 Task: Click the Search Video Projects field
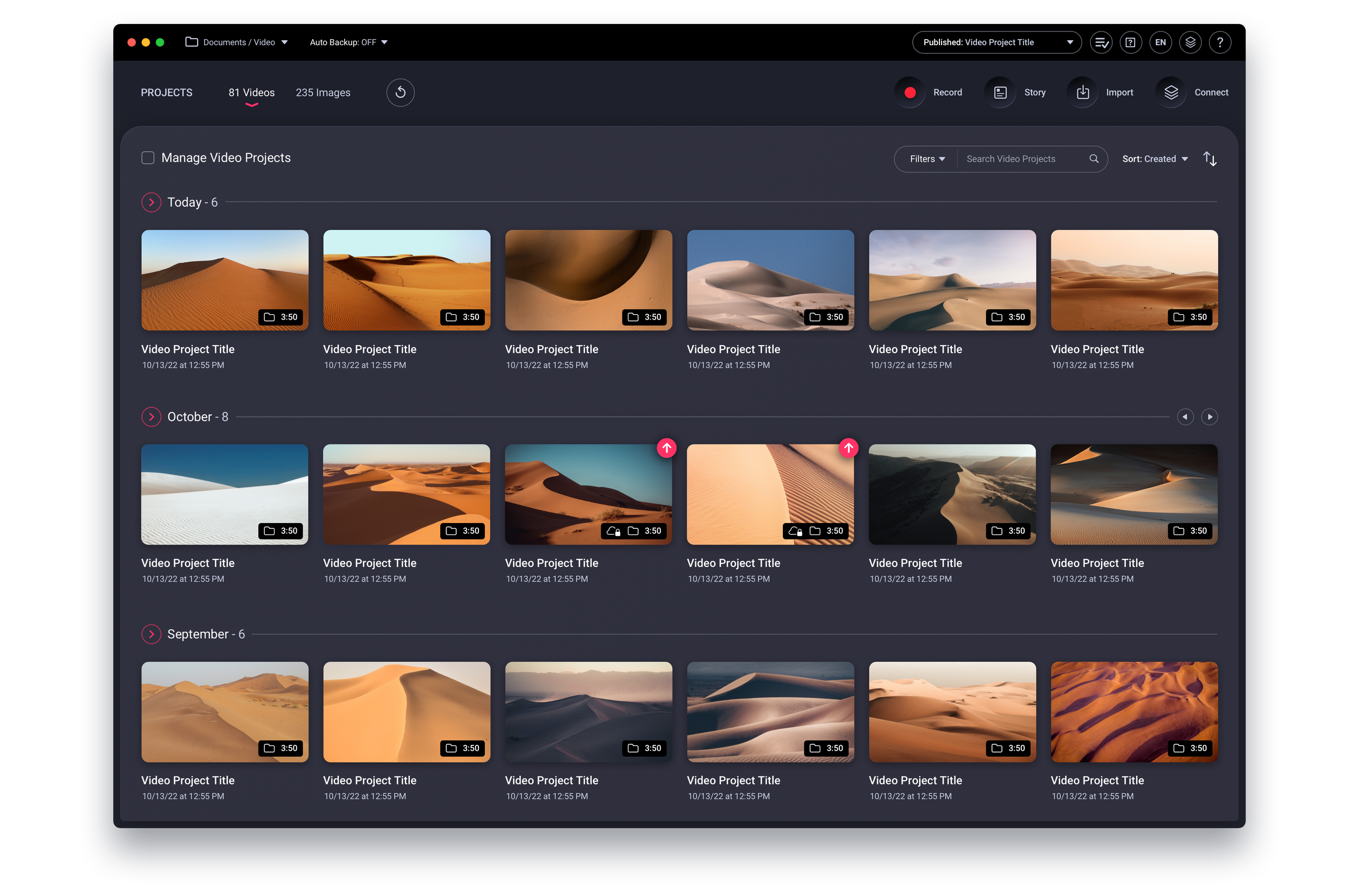[x=1022, y=158]
